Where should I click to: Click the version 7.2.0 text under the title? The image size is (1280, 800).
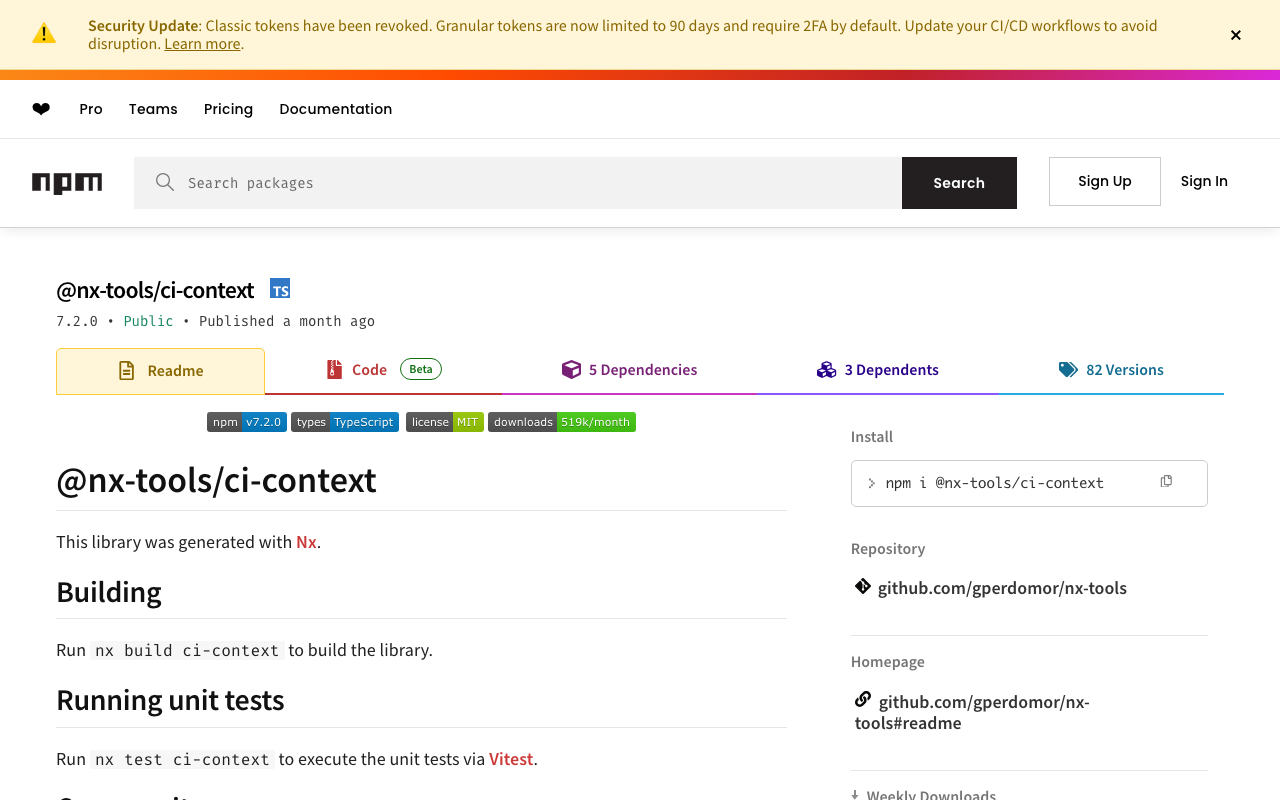[x=77, y=321]
